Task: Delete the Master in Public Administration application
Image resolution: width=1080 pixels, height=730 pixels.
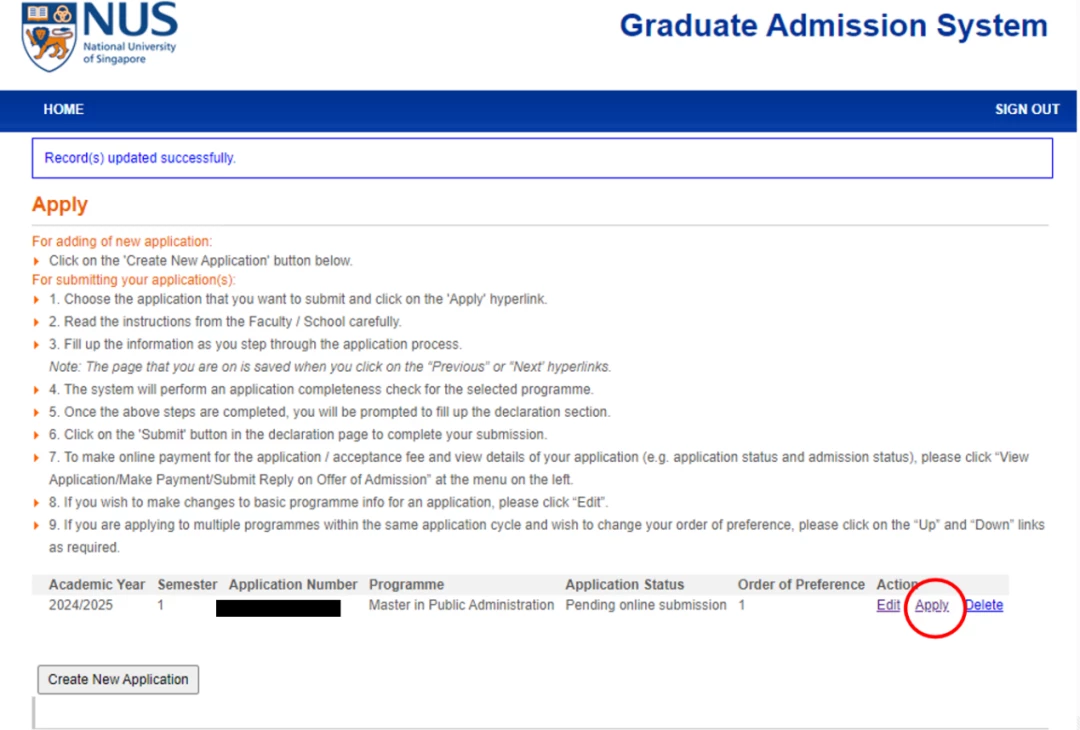Action: pos(984,605)
